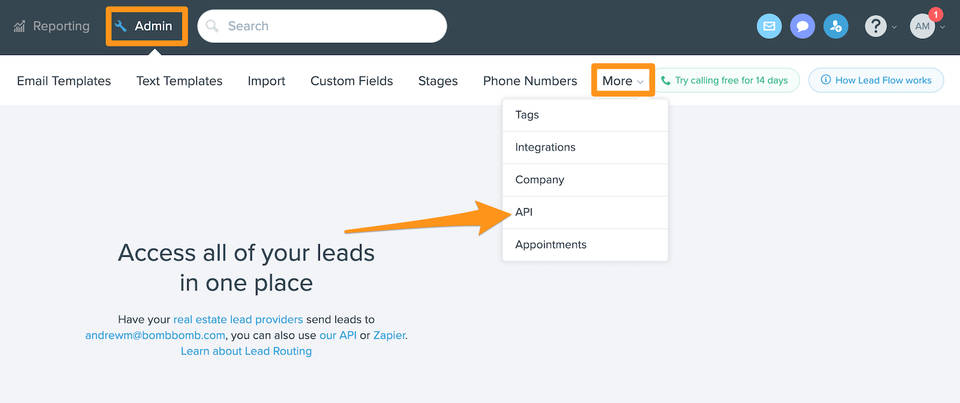Click the email envelope icon
The height and width of the screenshot is (403, 960).
pyautogui.click(x=769, y=27)
